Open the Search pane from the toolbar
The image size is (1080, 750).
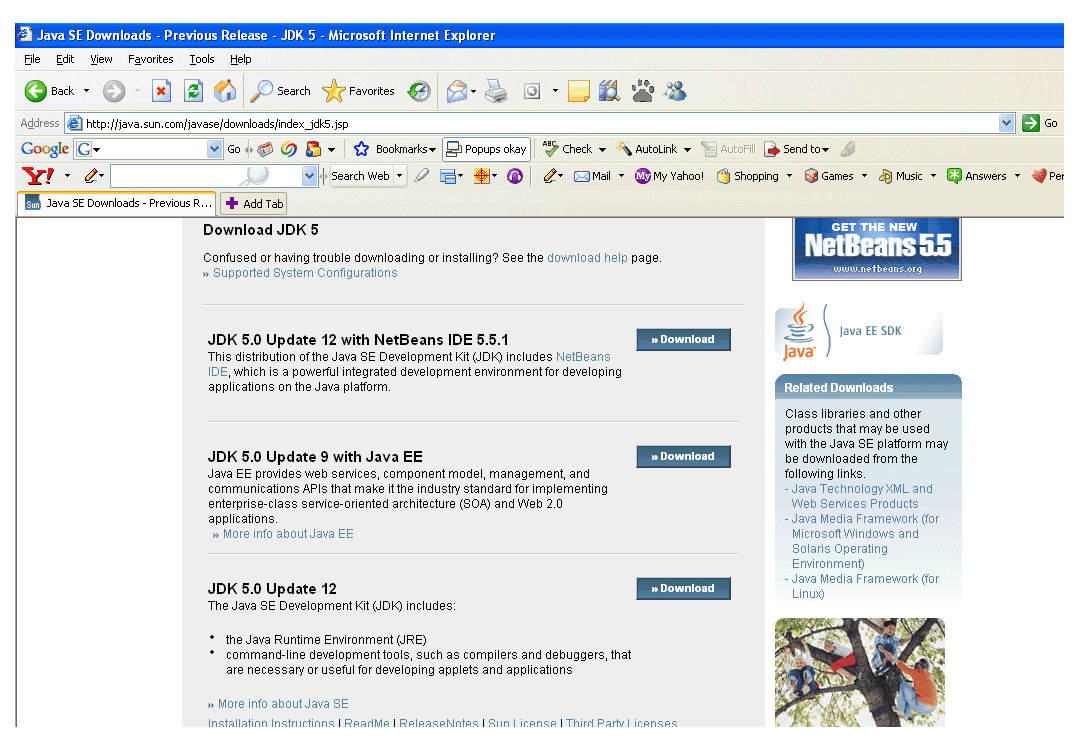280,91
